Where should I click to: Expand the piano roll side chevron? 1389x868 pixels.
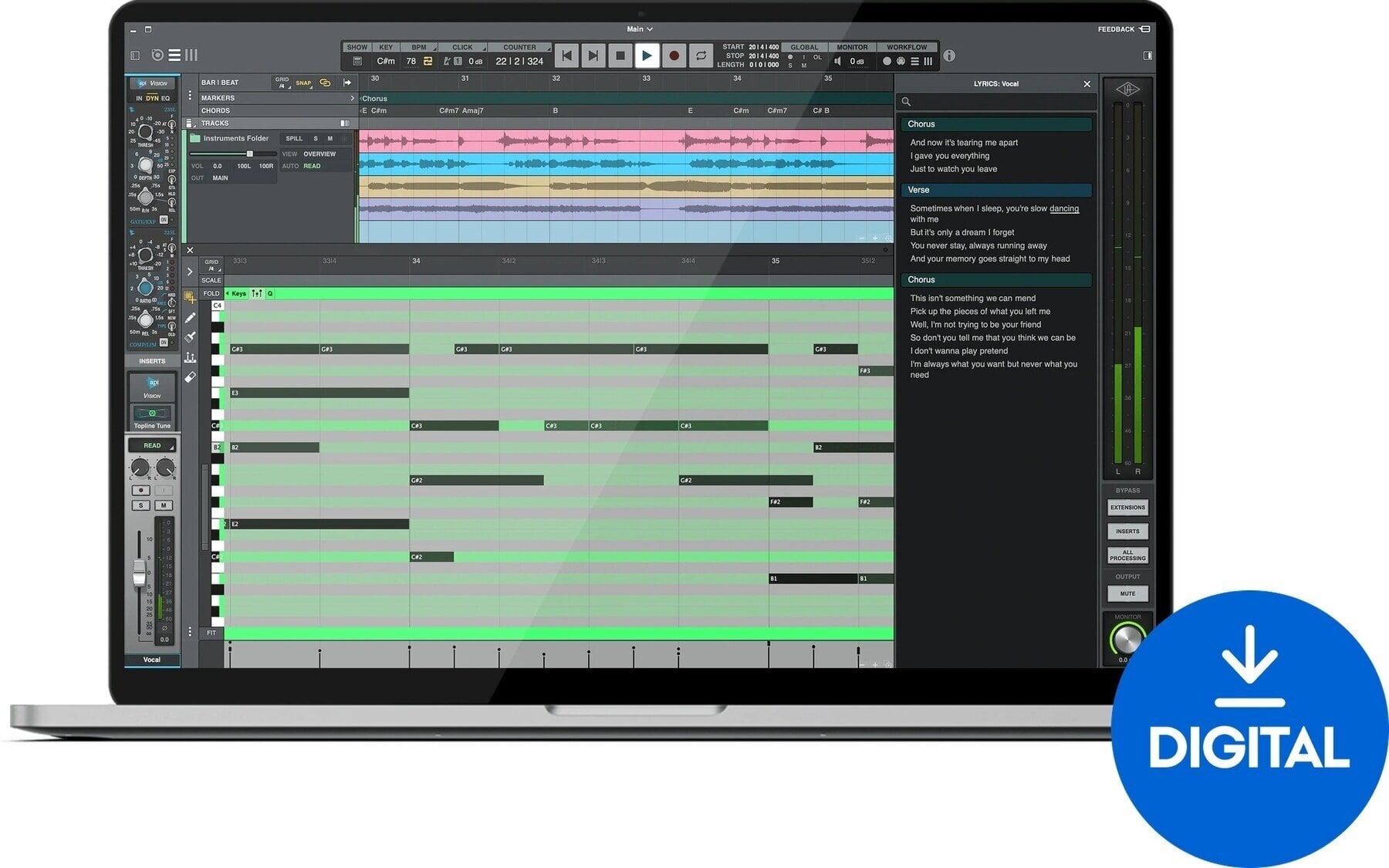pyautogui.click(x=190, y=272)
